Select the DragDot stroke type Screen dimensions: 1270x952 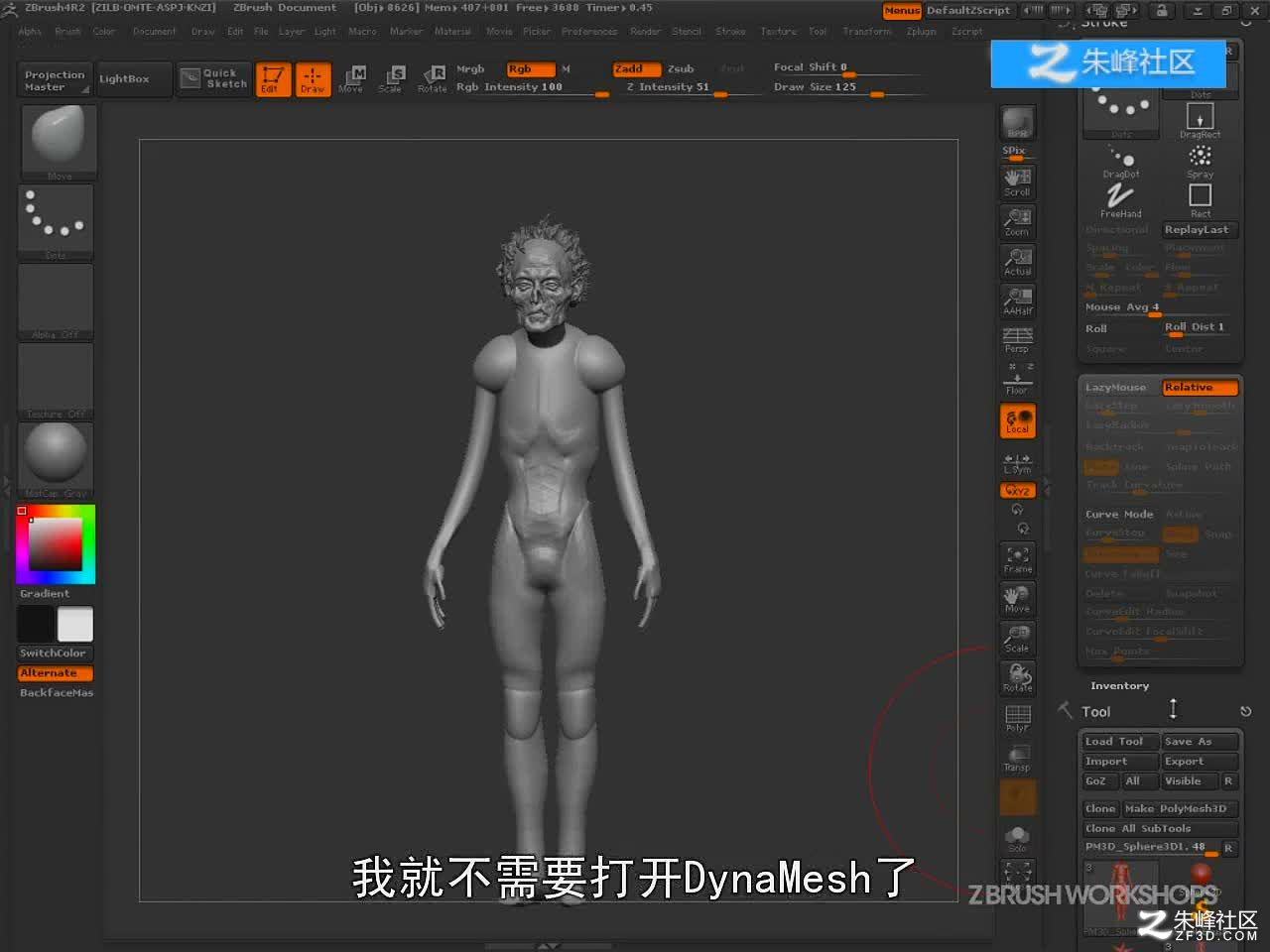click(x=1121, y=162)
